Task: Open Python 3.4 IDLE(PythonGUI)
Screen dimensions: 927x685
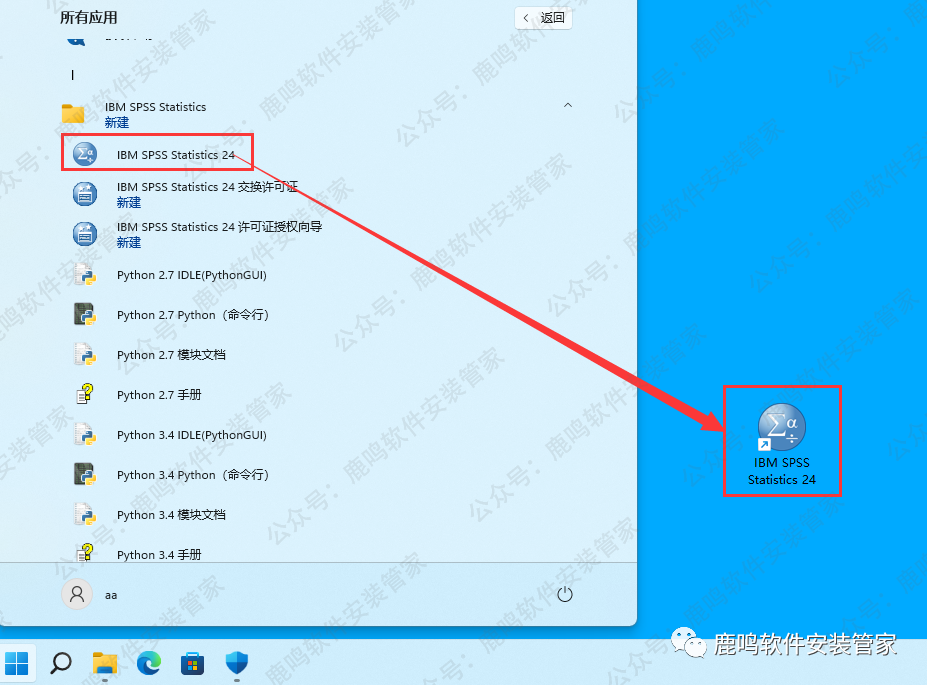Action: point(191,435)
